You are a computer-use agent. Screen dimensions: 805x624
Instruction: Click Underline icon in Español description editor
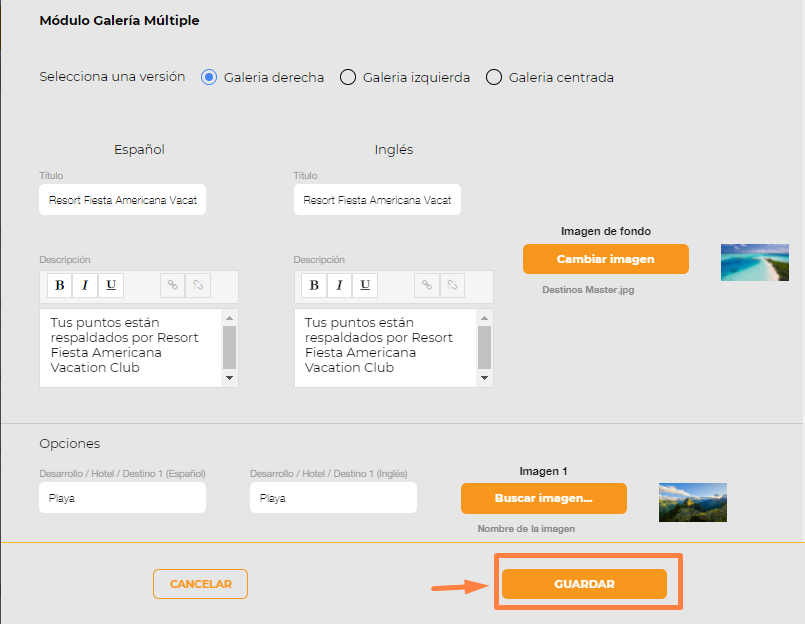tap(111, 285)
